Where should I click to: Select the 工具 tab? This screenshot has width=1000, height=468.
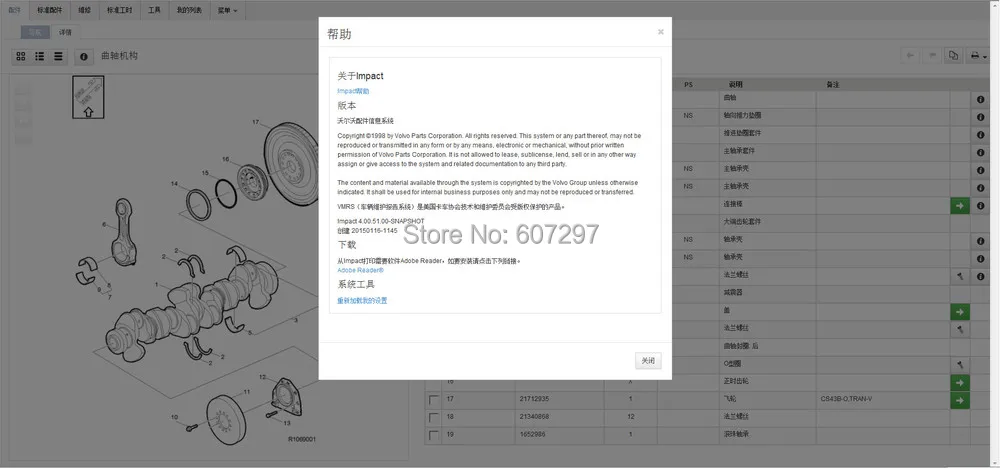click(x=154, y=10)
